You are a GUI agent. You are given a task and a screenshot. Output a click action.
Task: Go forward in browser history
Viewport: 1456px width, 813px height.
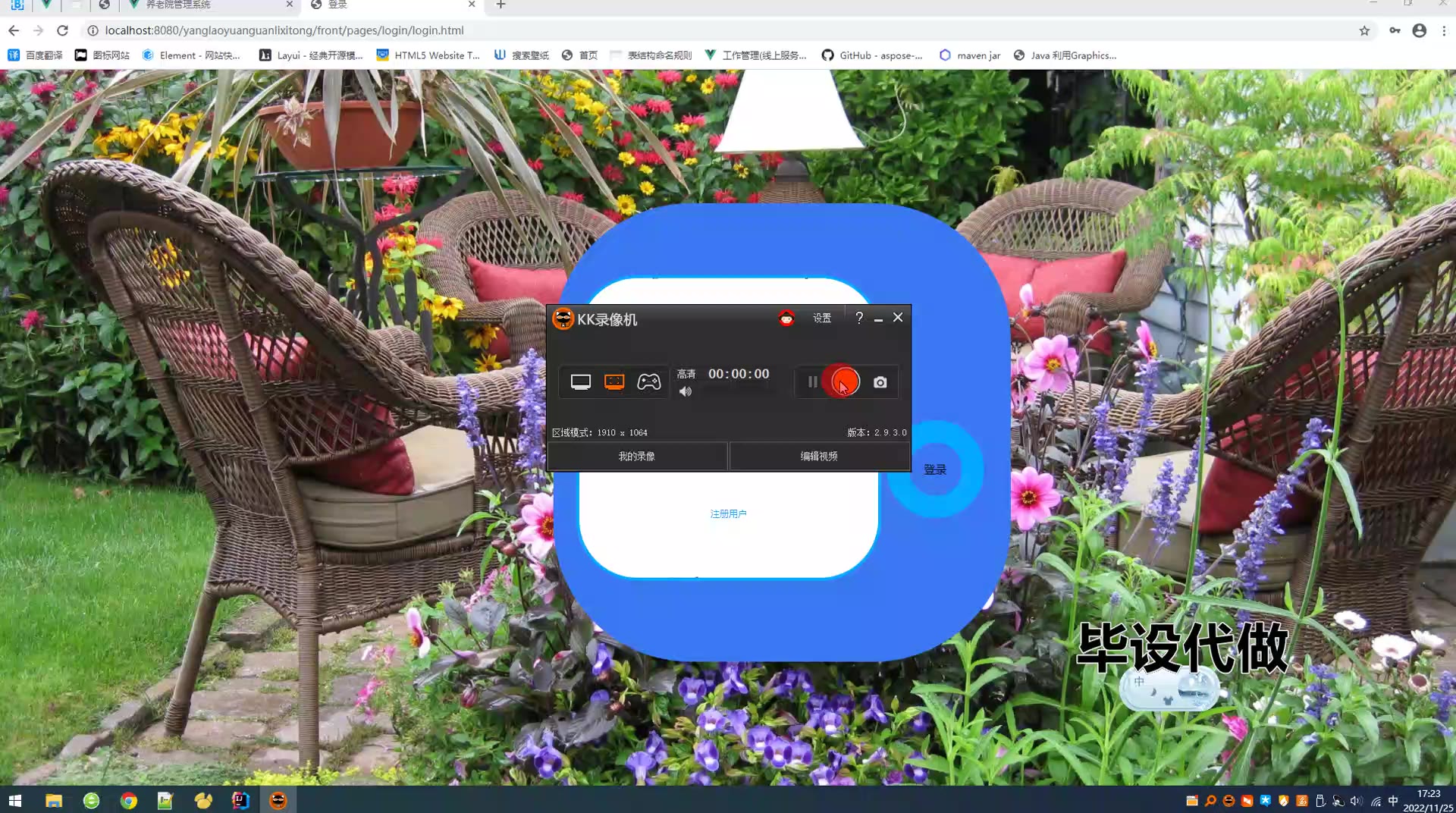[x=39, y=30]
